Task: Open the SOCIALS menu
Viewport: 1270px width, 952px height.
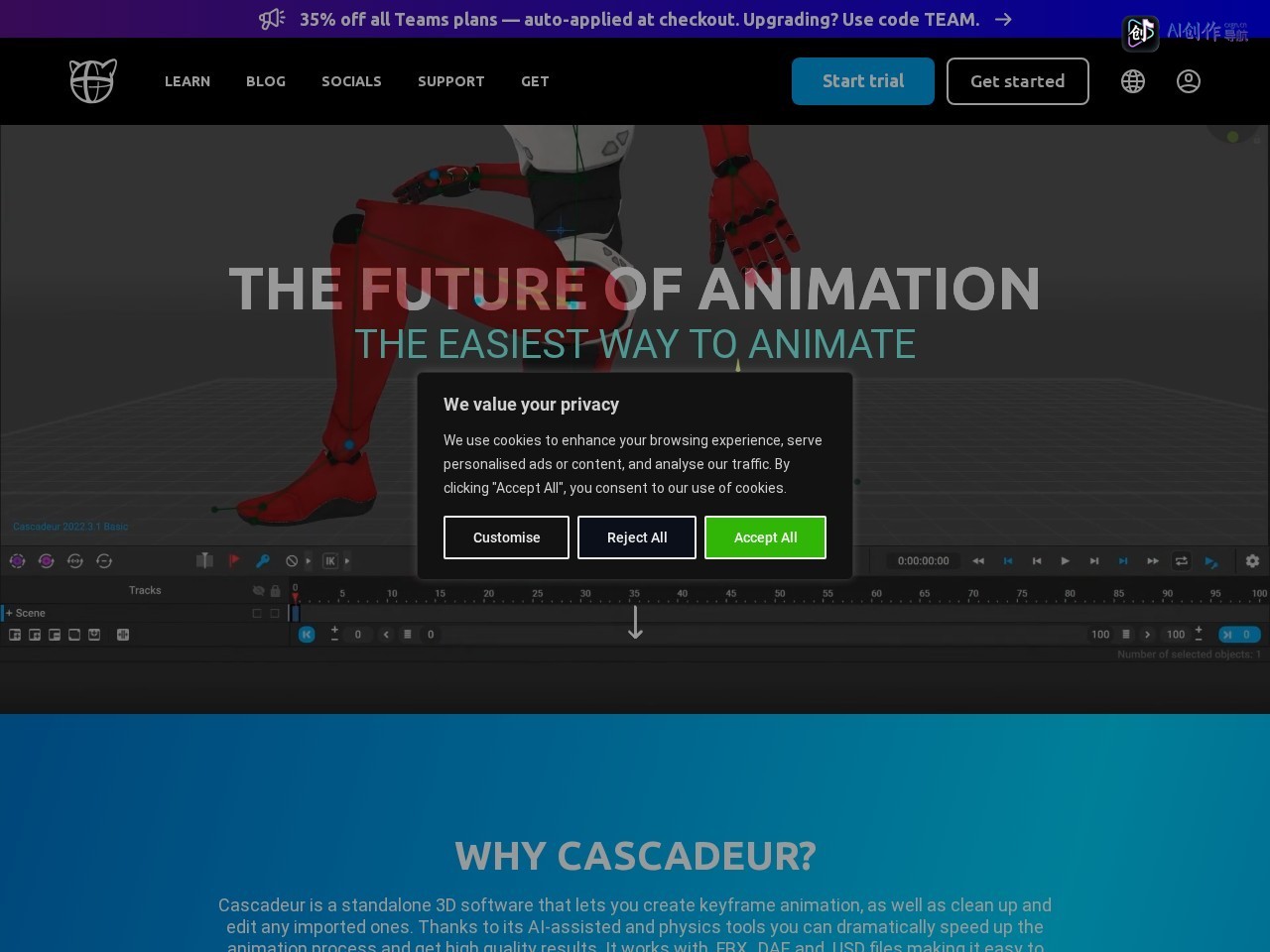Action: point(351,81)
